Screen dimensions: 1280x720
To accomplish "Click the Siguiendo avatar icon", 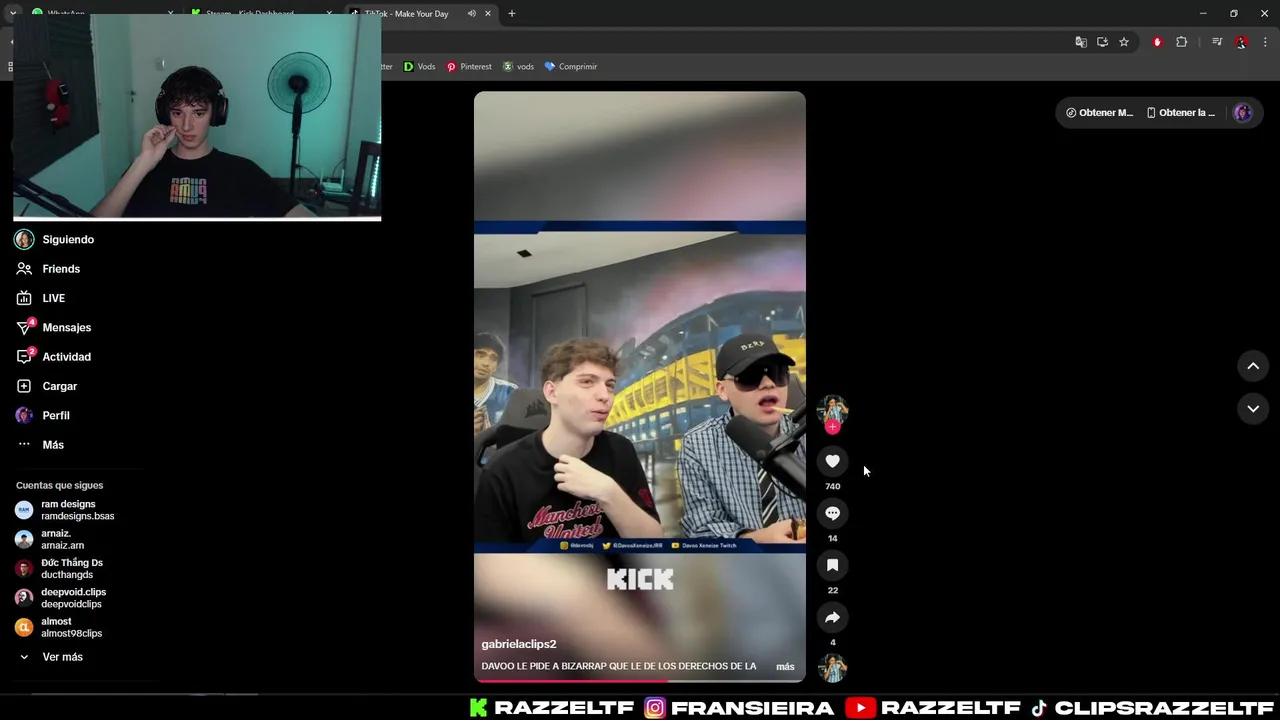I will tap(24, 240).
